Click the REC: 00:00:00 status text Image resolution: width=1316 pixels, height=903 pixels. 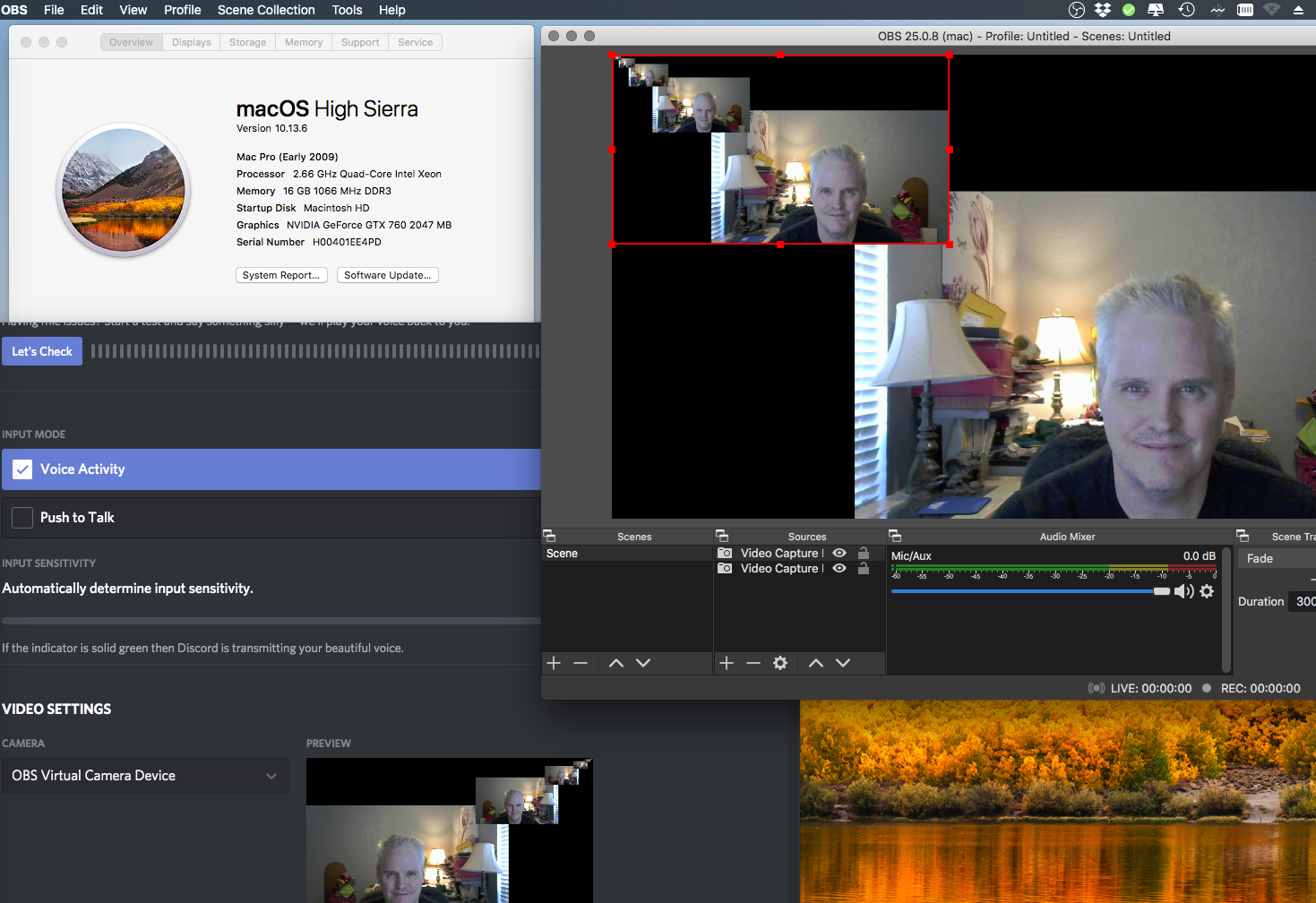click(1260, 688)
